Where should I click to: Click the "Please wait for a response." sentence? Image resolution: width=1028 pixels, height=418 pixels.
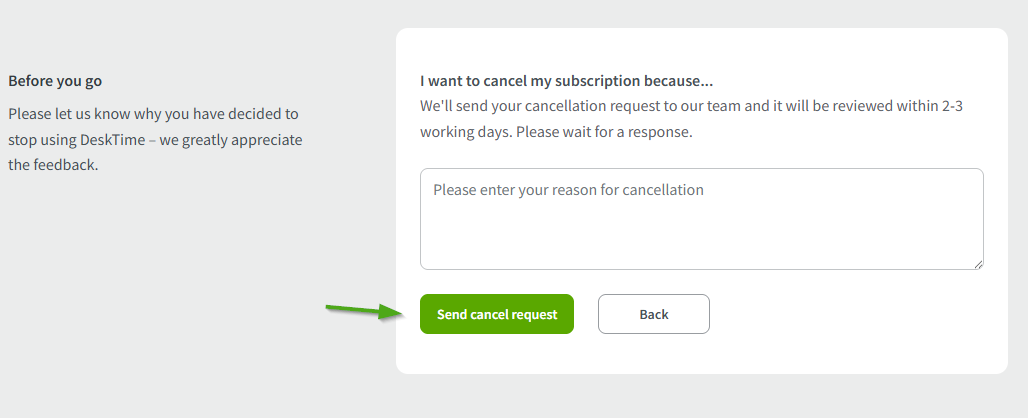(x=604, y=131)
